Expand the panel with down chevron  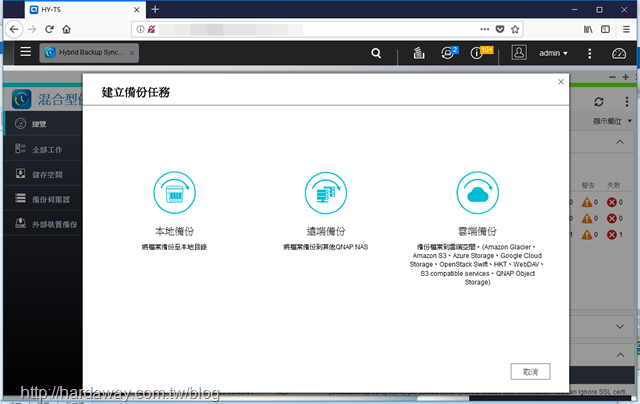(620, 326)
